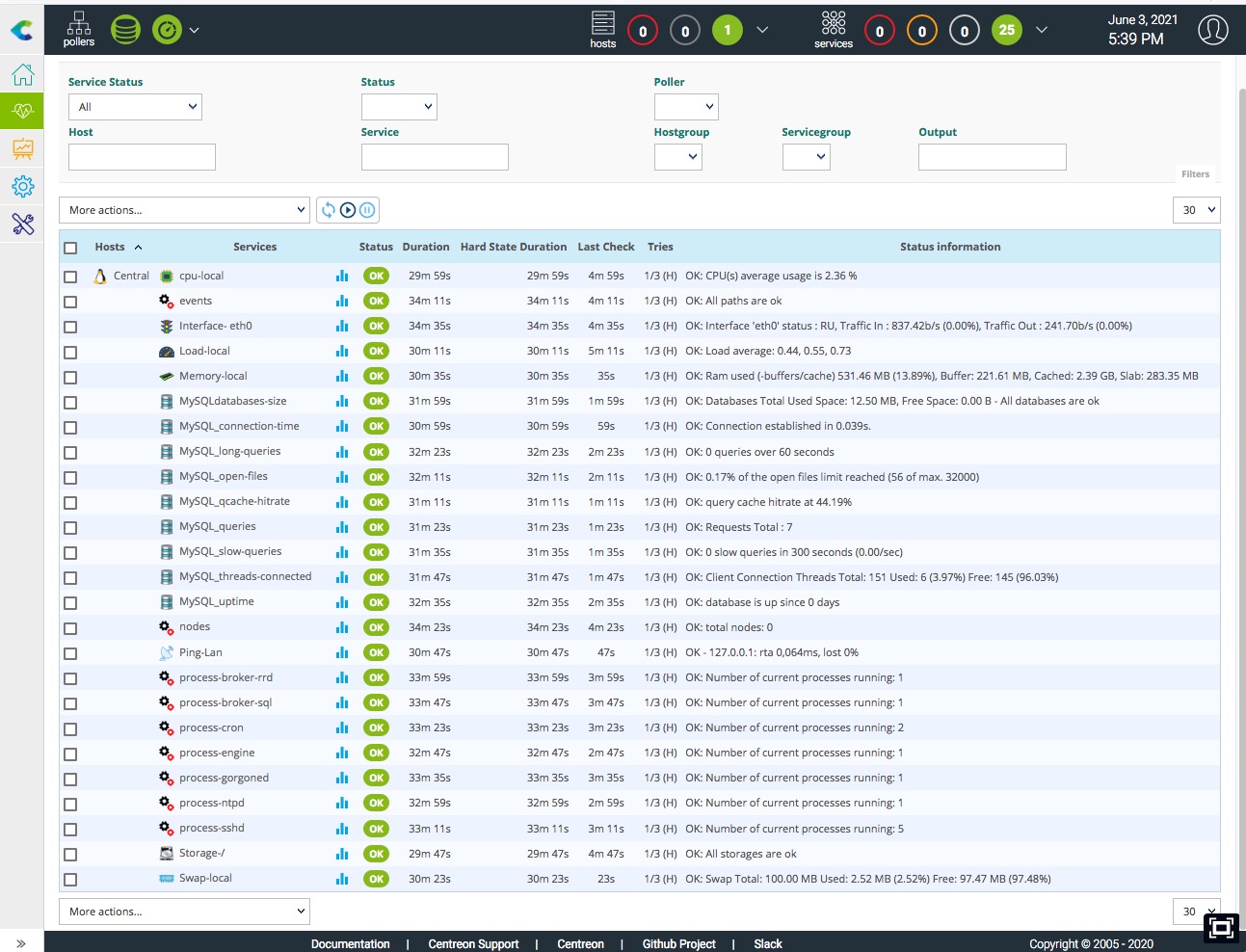1246x952 pixels.
Task: Expand the top More actions dropdown
Action: (184, 210)
